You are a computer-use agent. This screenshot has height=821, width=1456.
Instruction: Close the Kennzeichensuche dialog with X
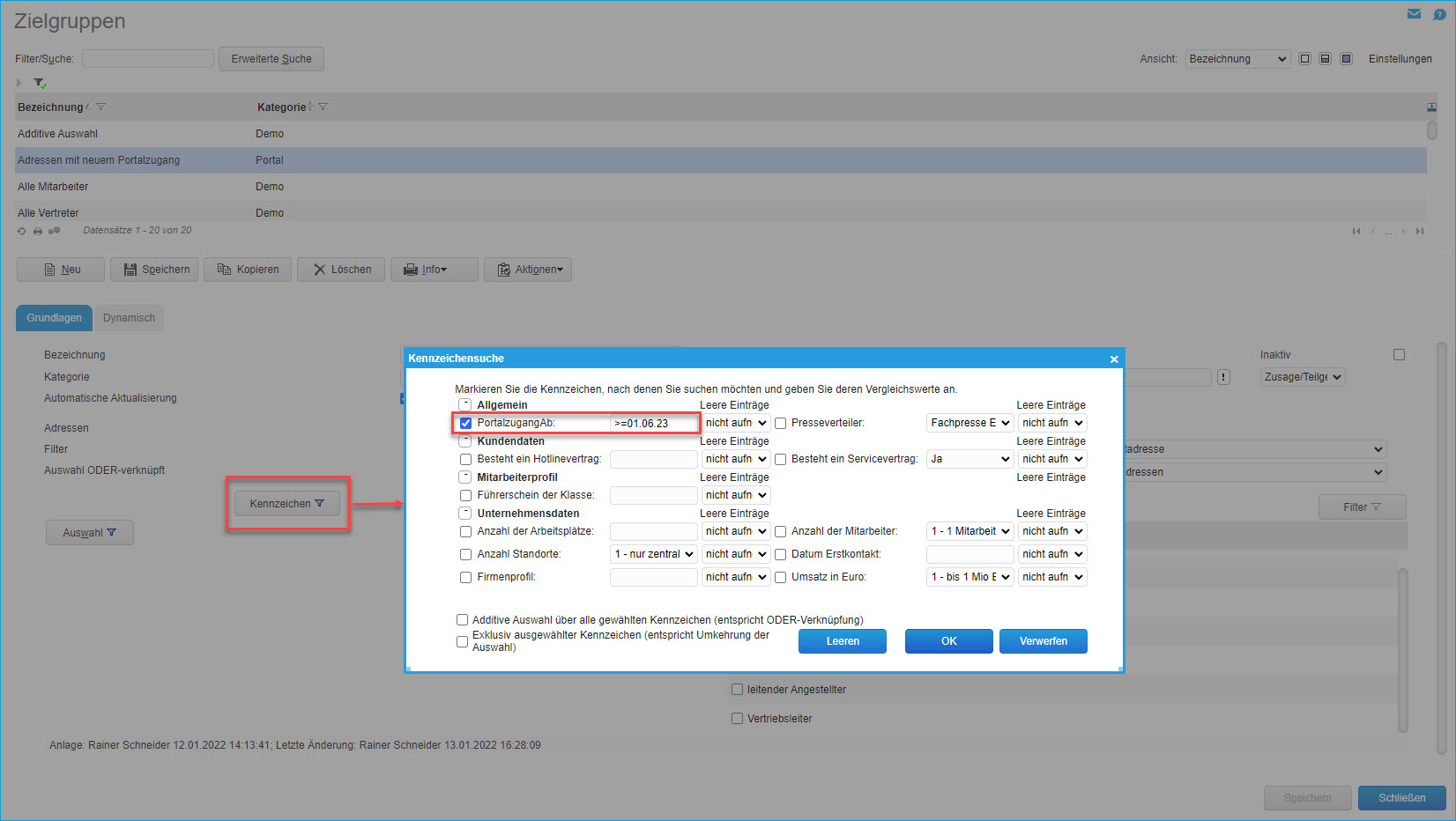click(x=1114, y=359)
